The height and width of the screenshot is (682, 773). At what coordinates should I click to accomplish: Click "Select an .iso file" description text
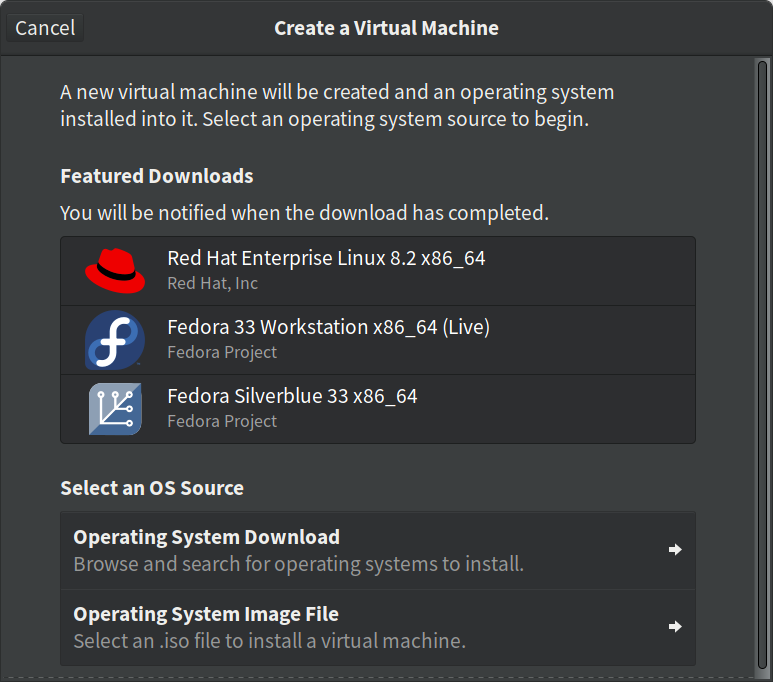pos(269,641)
